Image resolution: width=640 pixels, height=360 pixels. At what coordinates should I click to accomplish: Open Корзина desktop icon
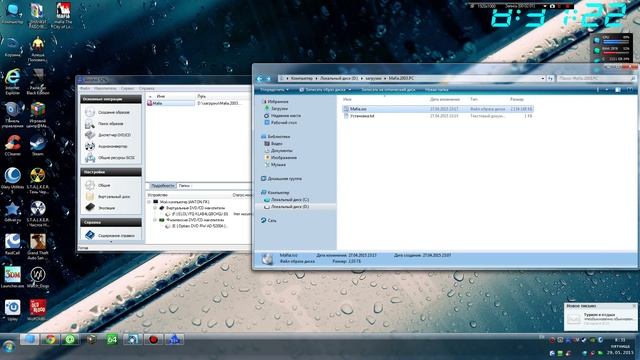[x=12, y=47]
